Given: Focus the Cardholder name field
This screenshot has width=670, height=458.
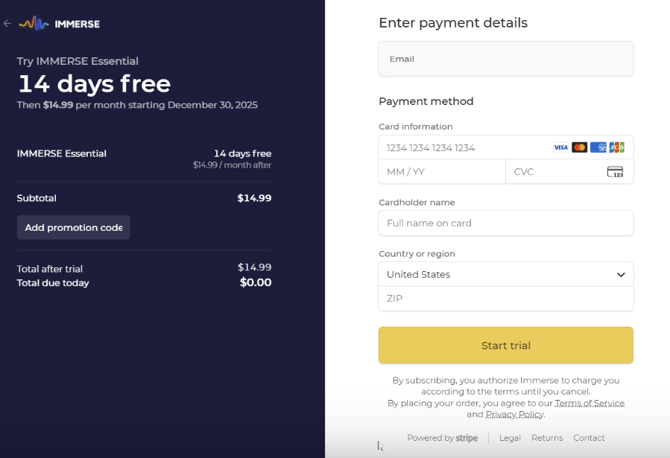Looking at the screenshot, I should [x=505, y=223].
